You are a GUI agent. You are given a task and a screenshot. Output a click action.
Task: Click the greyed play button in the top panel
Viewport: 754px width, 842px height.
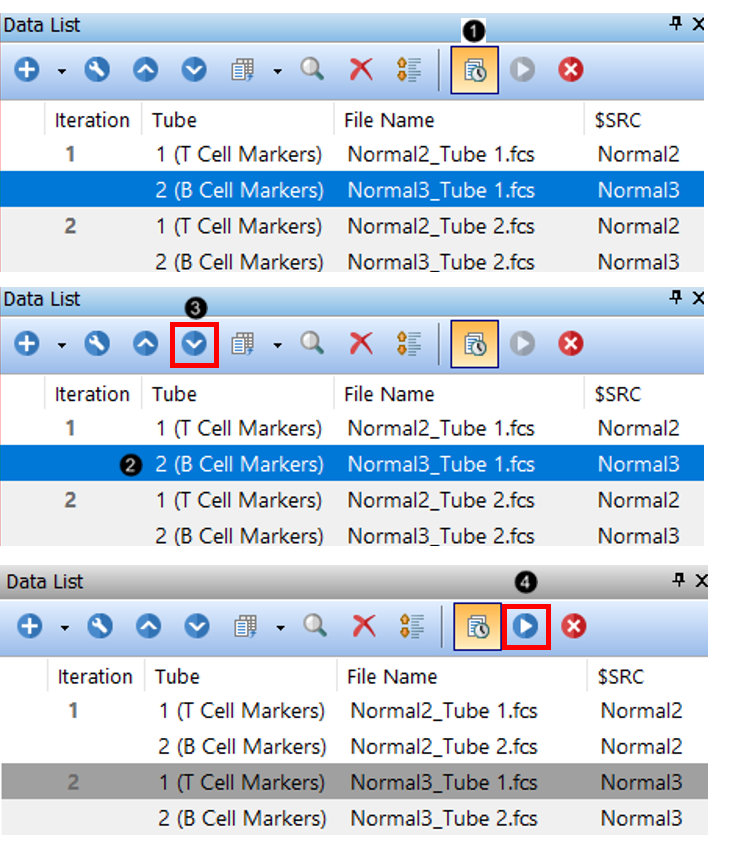click(x=523, y=69)
